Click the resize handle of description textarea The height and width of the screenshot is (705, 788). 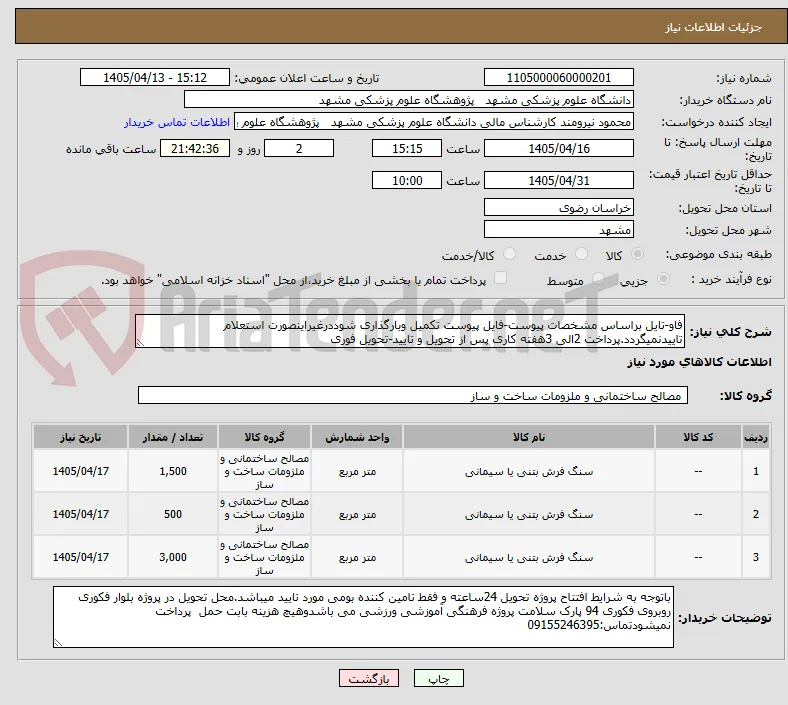click(140, 343)
